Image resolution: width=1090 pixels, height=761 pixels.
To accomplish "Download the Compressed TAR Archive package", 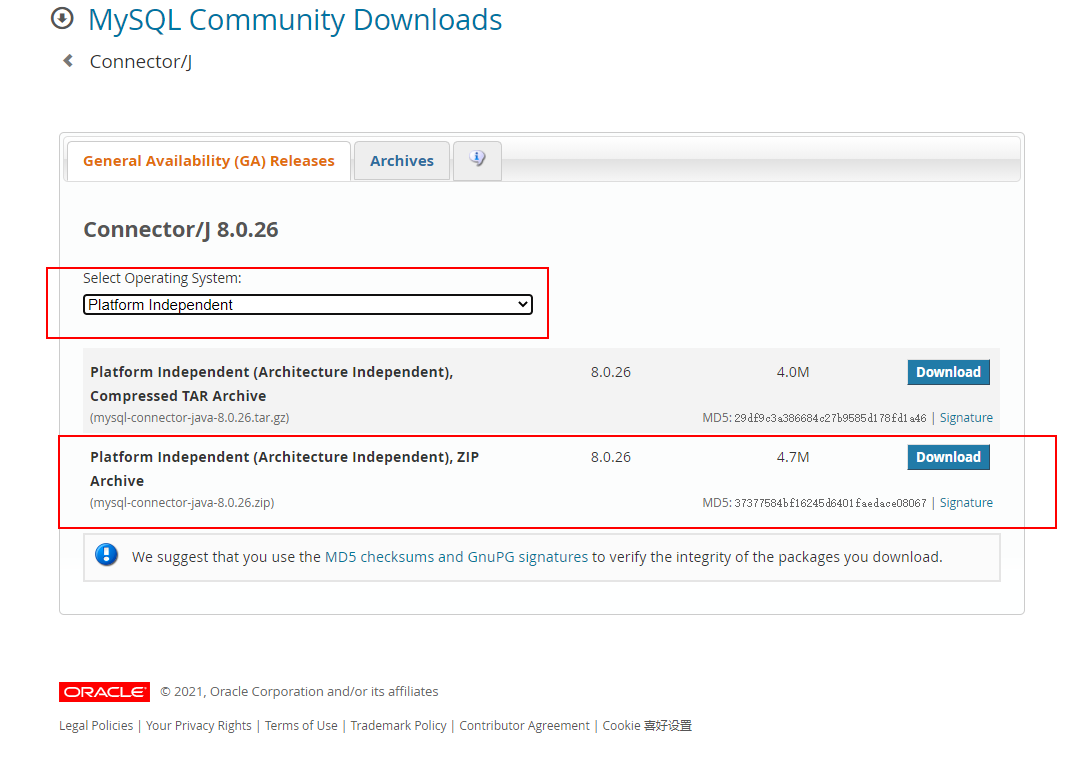I will point(948,372).
